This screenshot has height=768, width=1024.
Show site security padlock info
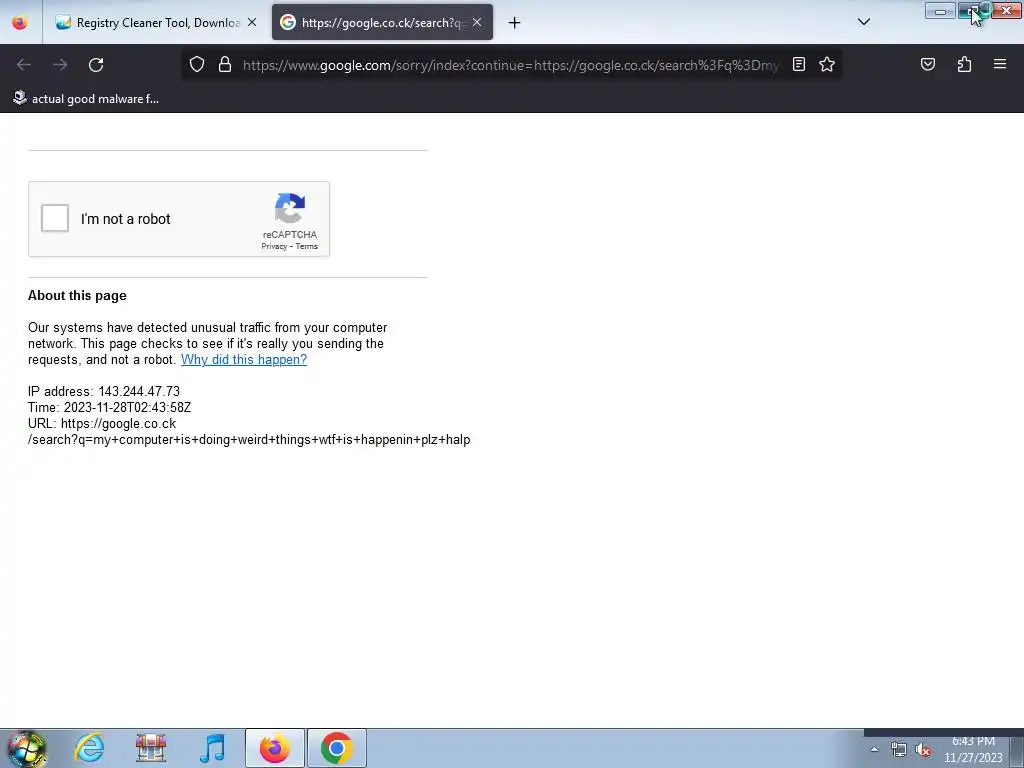pyautogui.click(x=225, y=65)
